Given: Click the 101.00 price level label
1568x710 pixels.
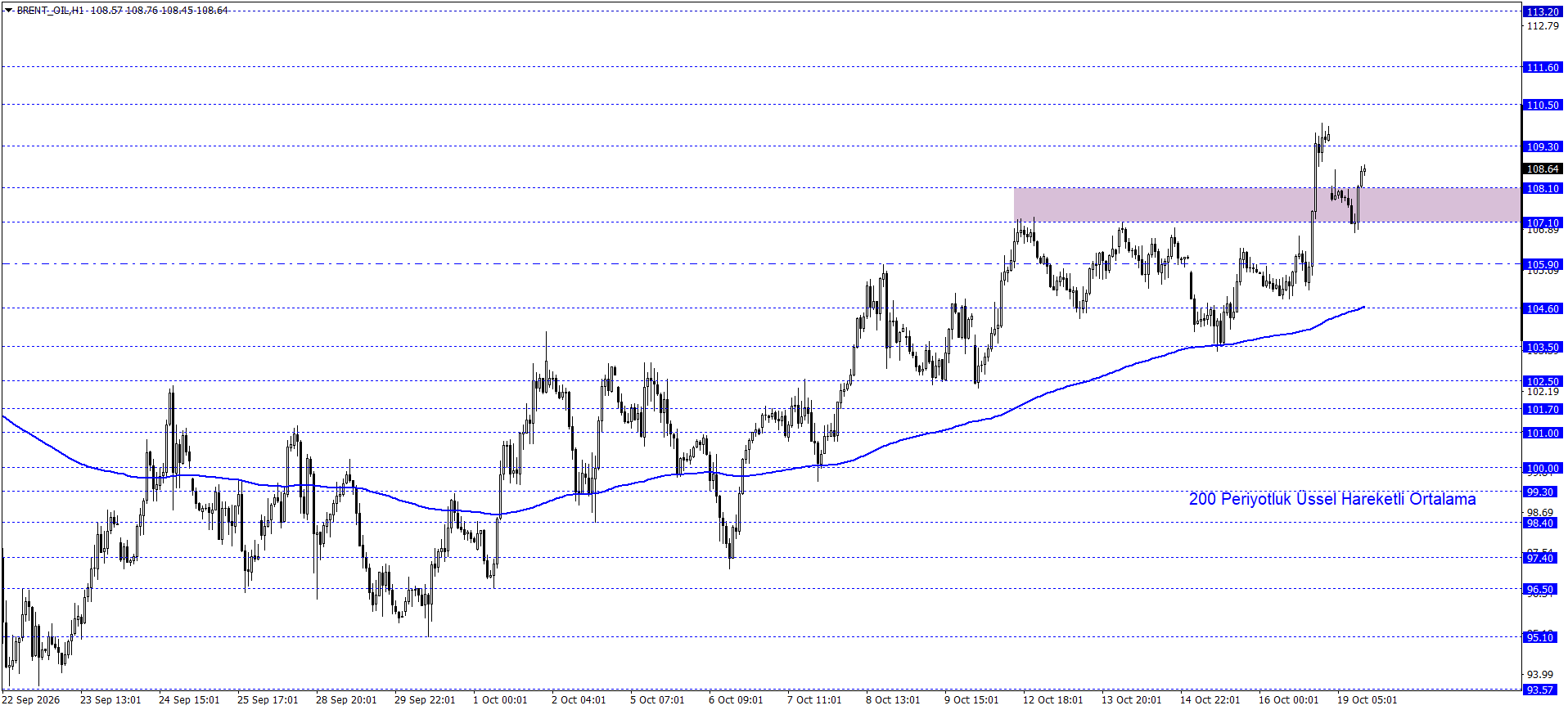Looking at the screenshot, I should 1542,433.
